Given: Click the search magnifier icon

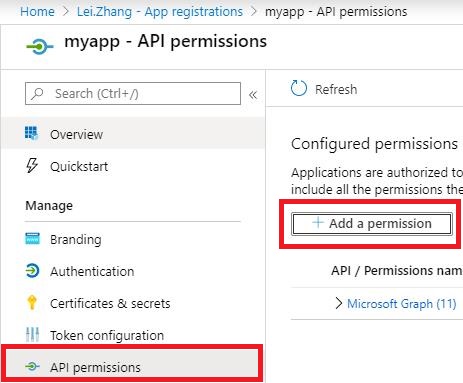Looking at the screenshot, I should click(x=37, y=93).
